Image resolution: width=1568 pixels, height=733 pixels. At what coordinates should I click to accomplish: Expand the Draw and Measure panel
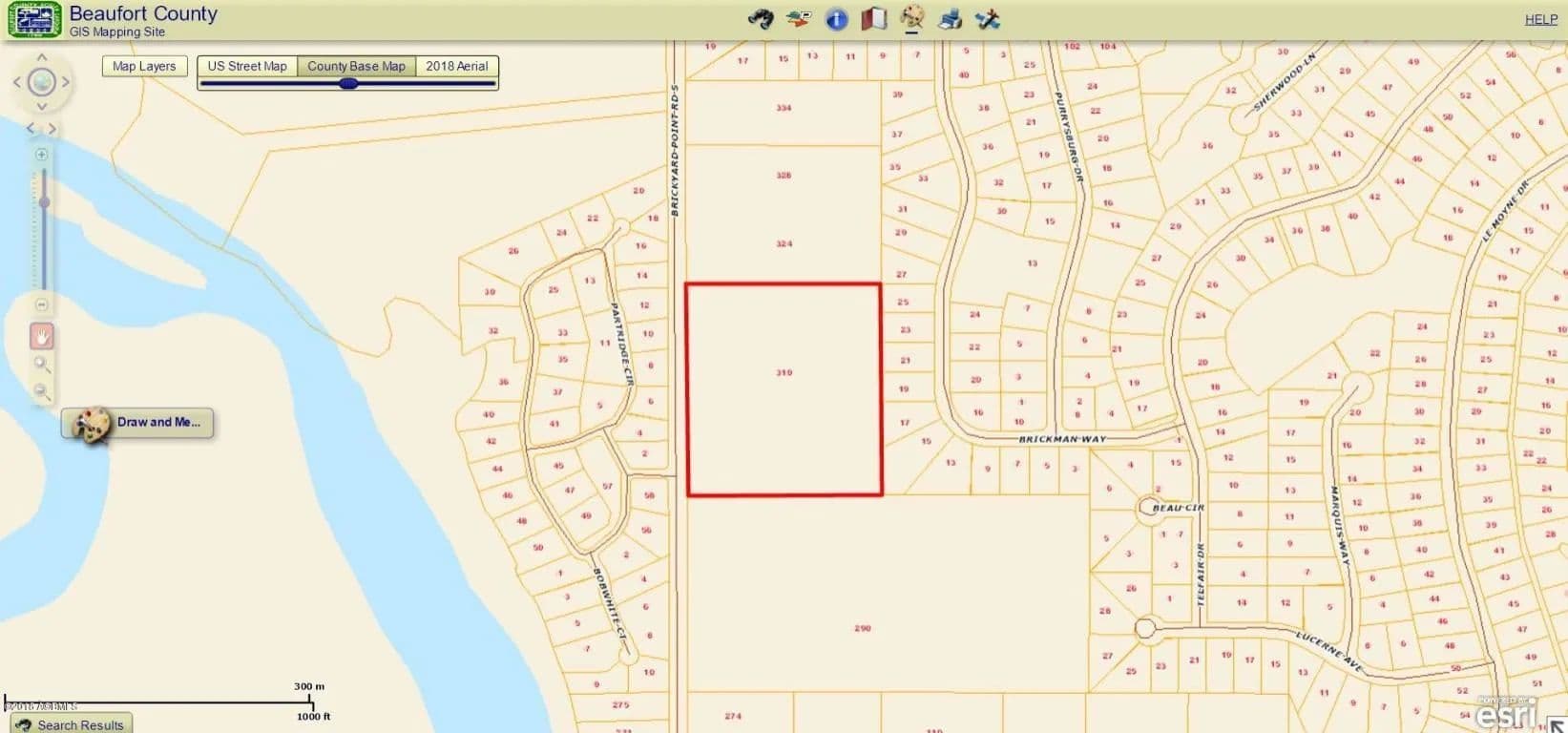point(138,423)
